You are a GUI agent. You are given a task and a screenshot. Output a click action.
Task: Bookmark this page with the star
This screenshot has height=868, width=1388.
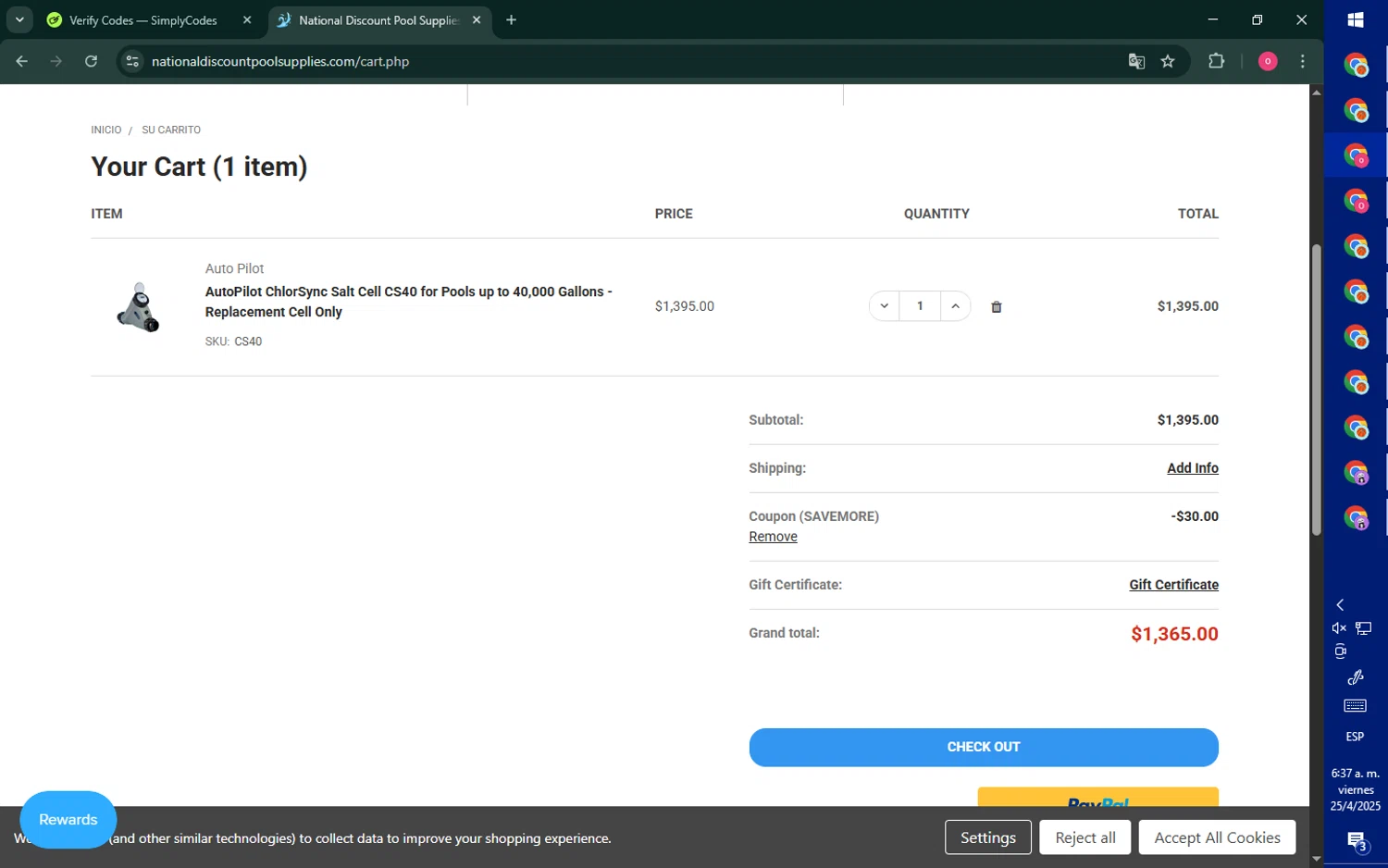point(1168,61)
